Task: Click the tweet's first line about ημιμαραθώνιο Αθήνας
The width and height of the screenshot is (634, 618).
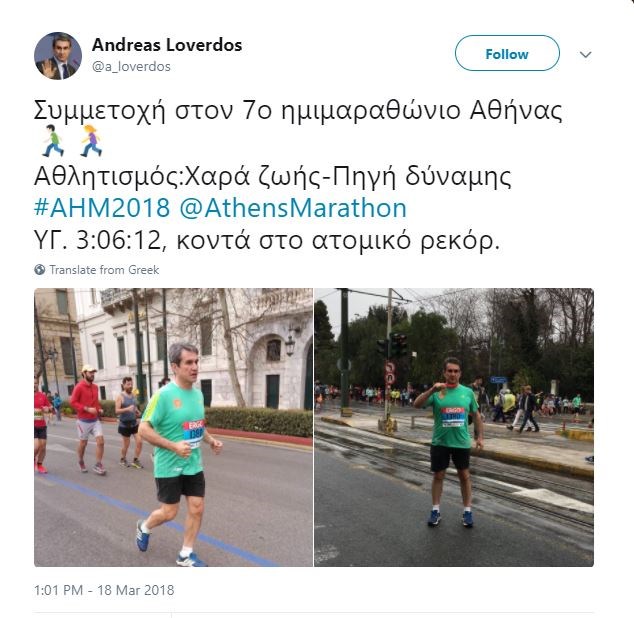Action: pos(298,110)
